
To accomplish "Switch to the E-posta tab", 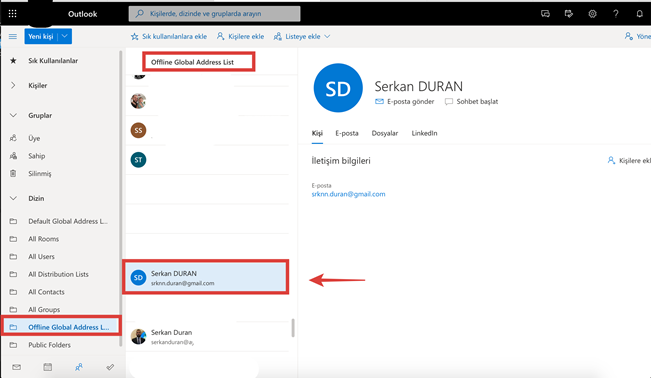I will pyautogui.click(x=347, y=133).
